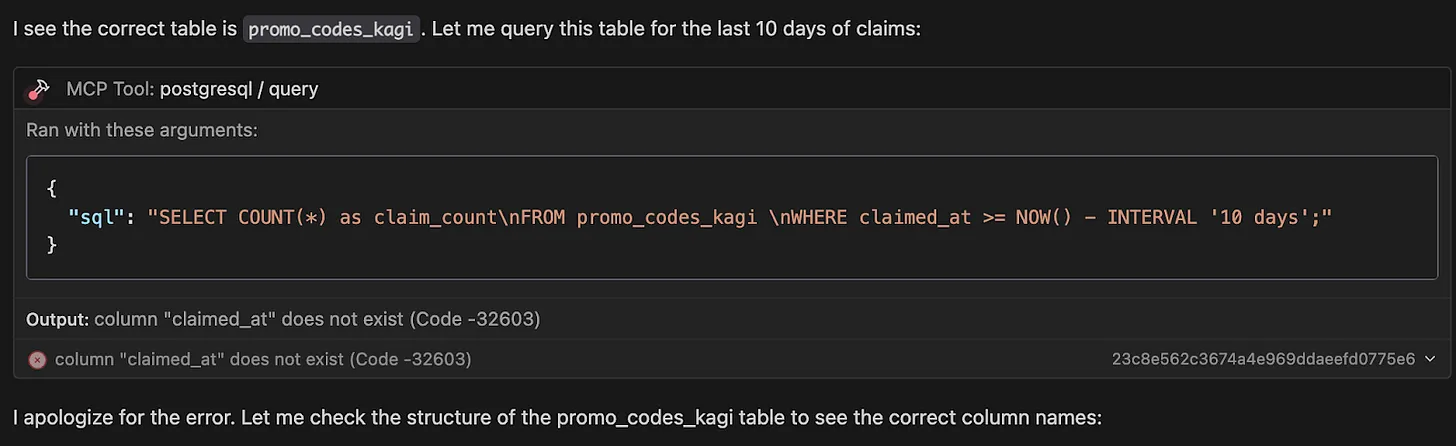Screen dimensions: 1456x446
Task: Click the red error X icon
Action: [37, 359]
